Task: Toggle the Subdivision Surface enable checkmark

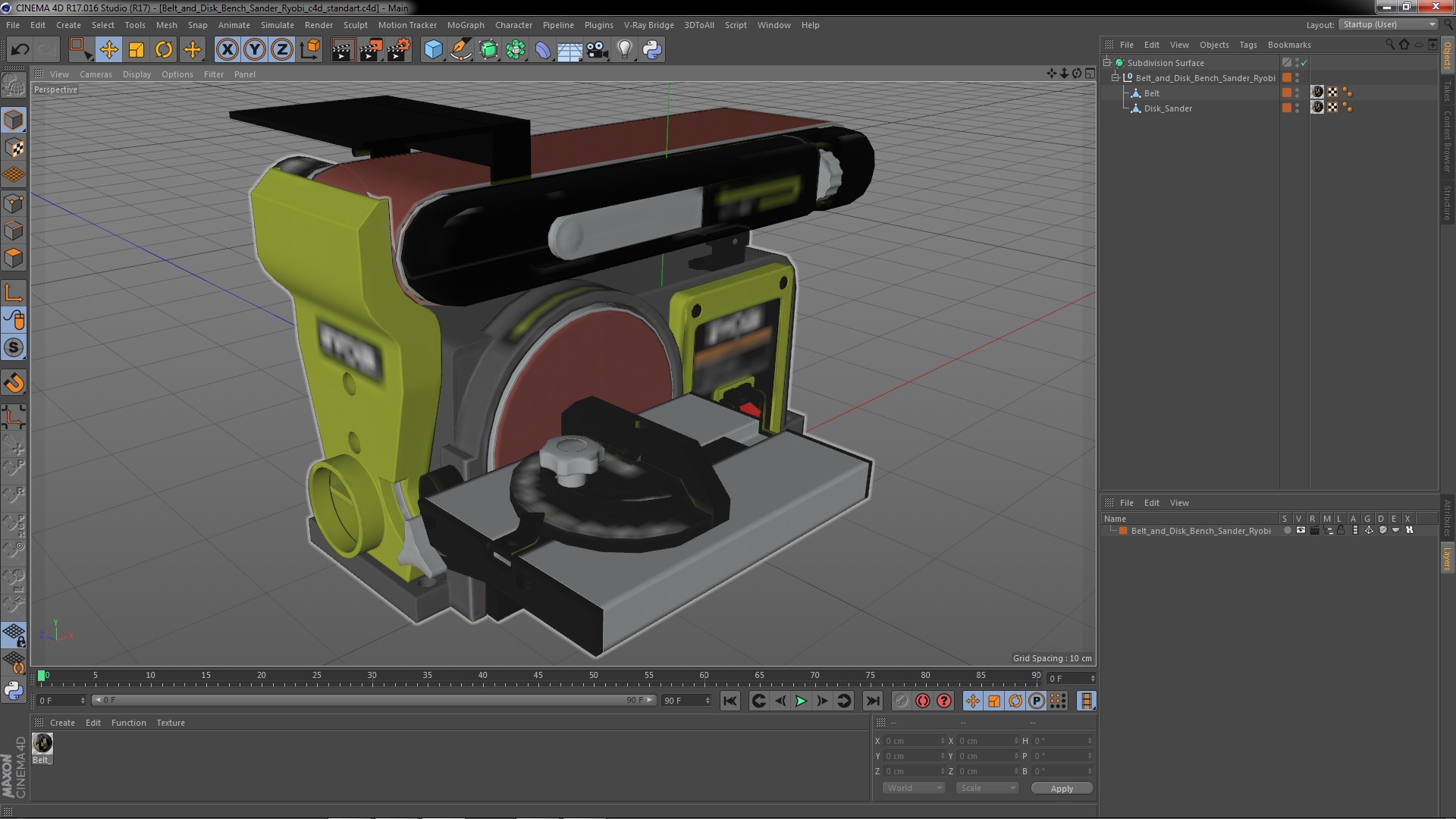Action: click(x=1304, y=63)
